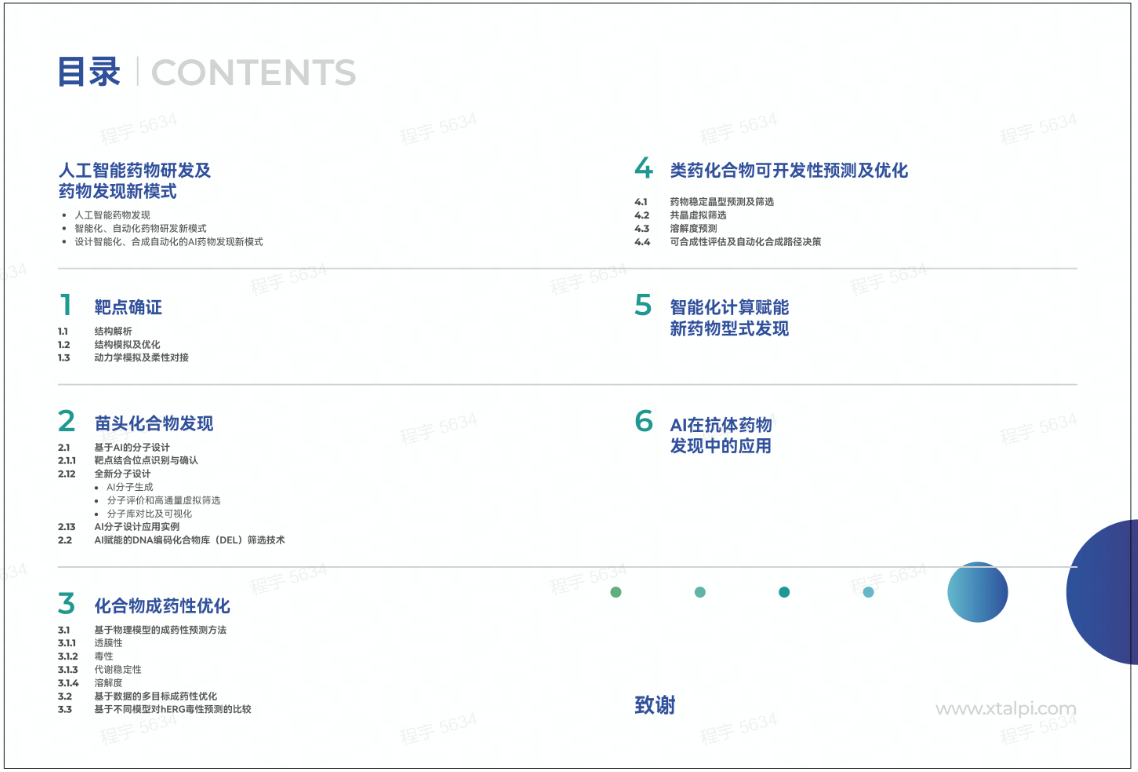This screenshot has width=1138, height=772.
Task: Click entry 3.1 '基于物理模型的成药性预测方法'
Action: pyautogui.click(x=160, y=630)
